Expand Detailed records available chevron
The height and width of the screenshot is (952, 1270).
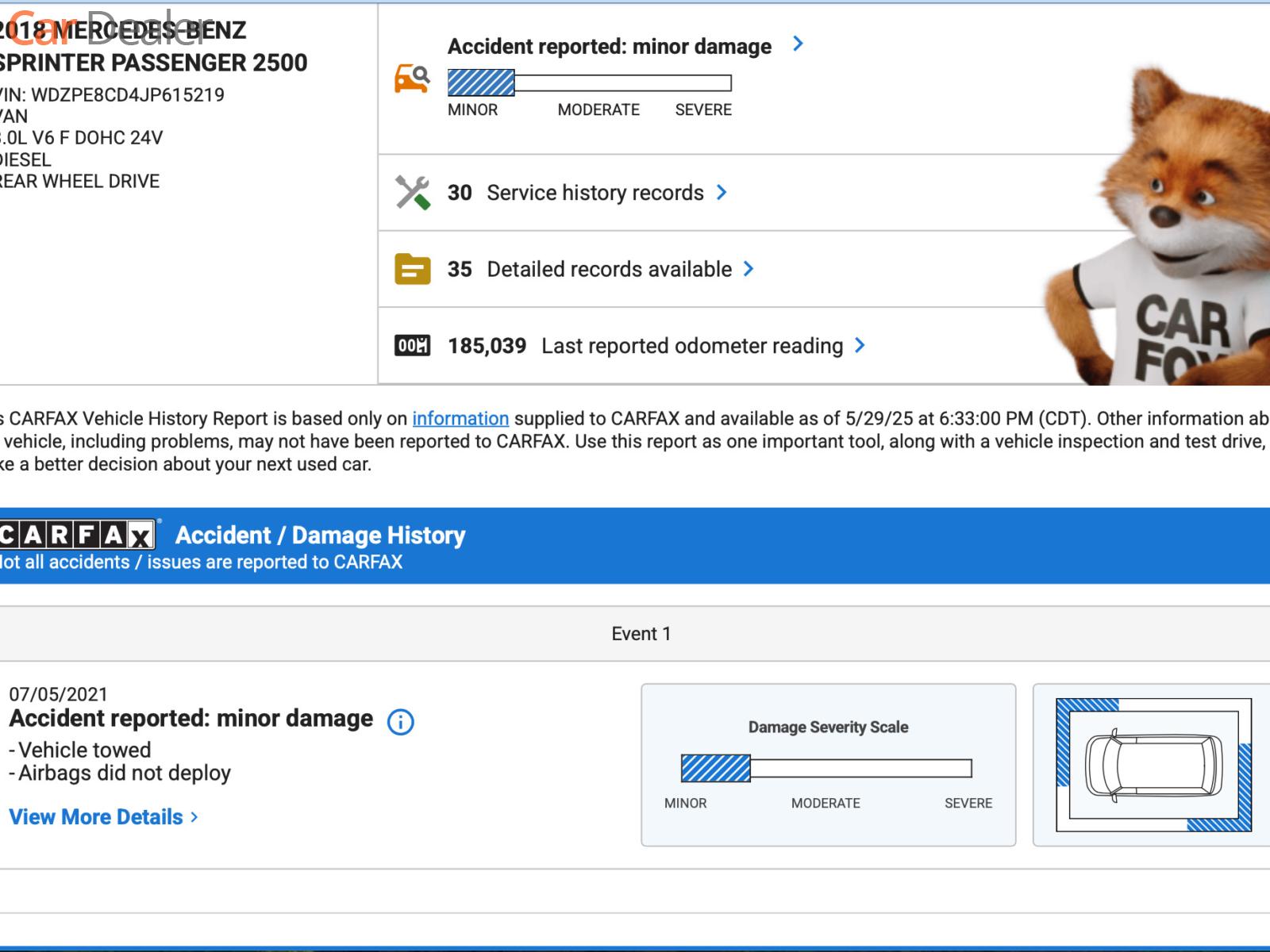(749, 270)
